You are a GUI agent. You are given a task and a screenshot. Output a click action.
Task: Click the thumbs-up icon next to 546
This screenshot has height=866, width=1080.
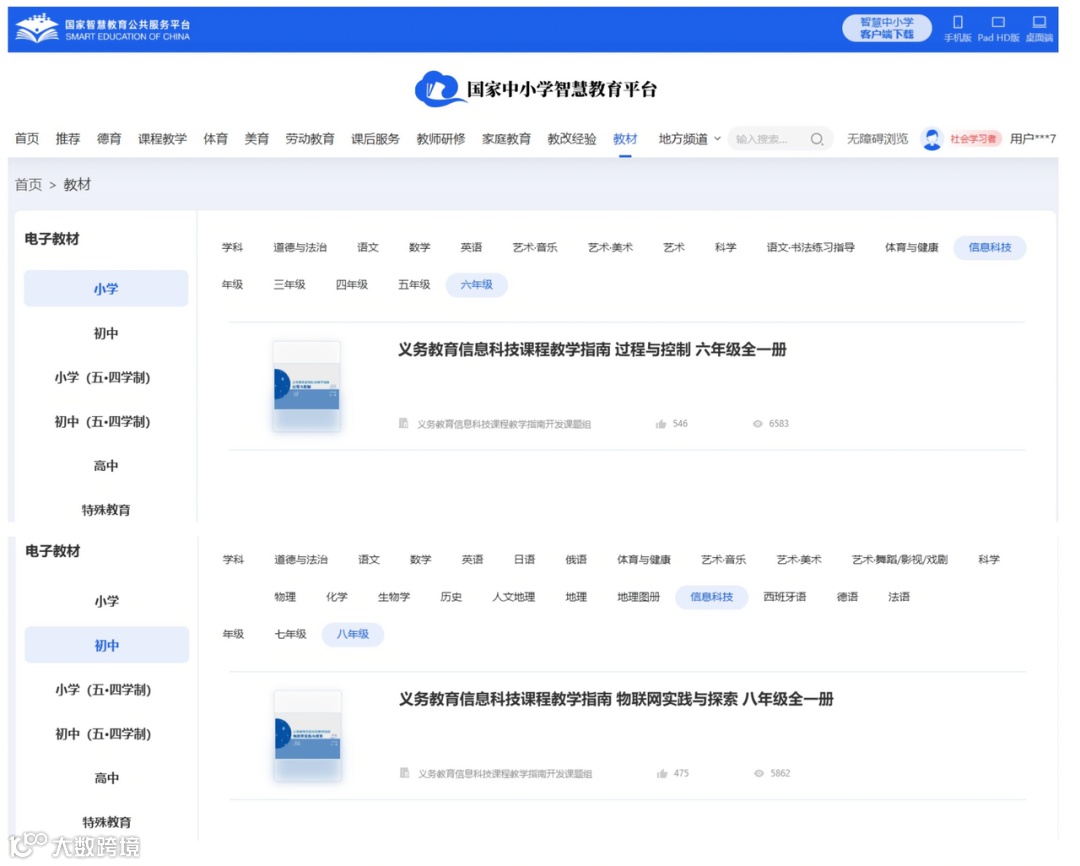coord(661,424)
